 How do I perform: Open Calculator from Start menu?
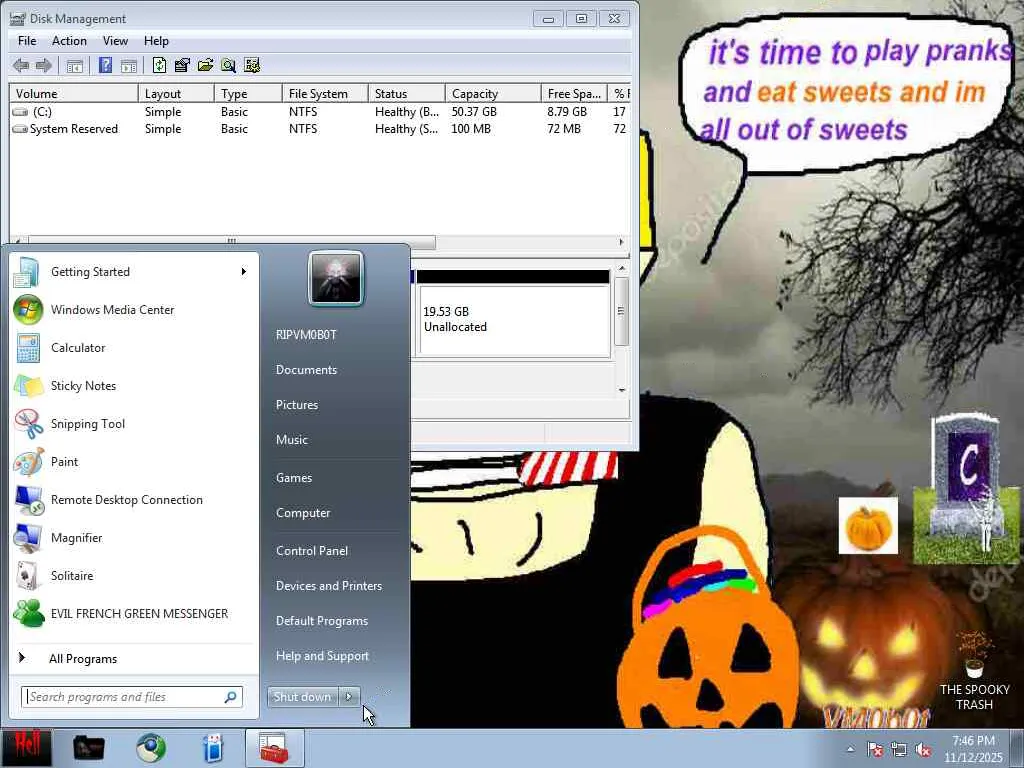pos(134,347)
